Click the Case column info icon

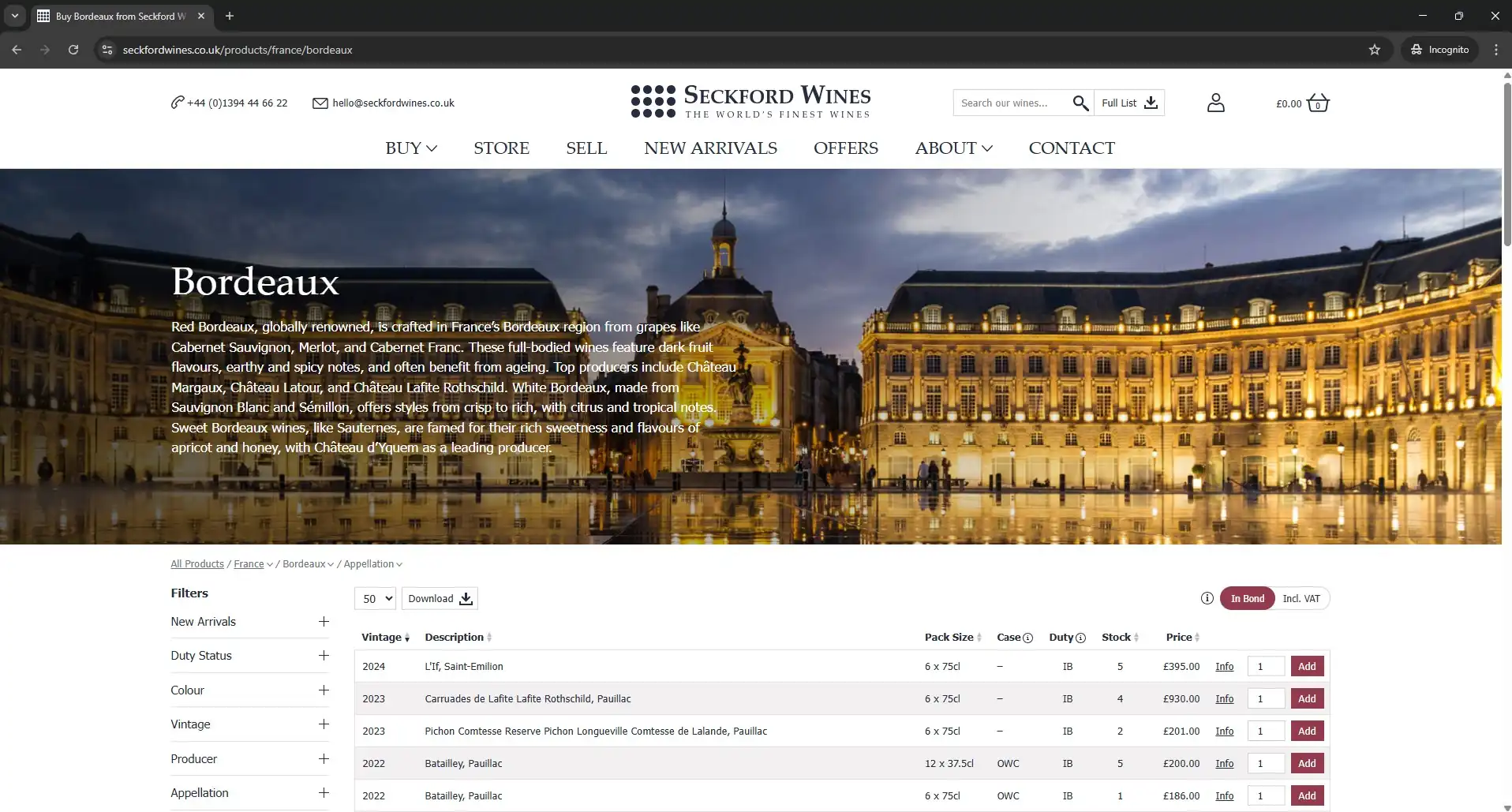1027,638
